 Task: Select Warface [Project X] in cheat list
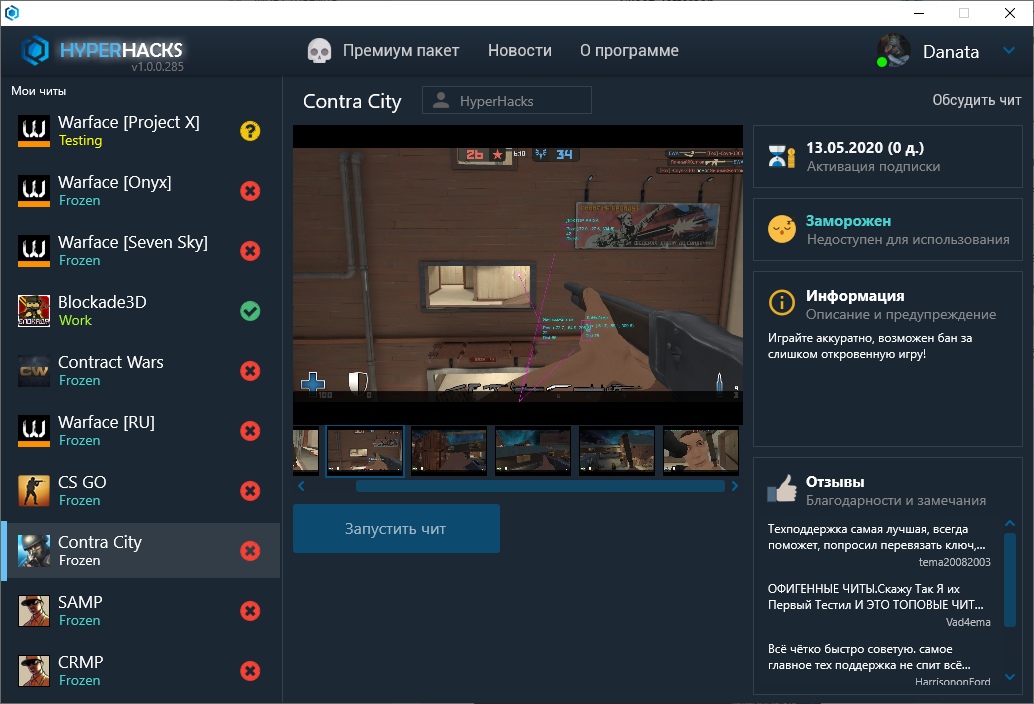tap(140, 131)
